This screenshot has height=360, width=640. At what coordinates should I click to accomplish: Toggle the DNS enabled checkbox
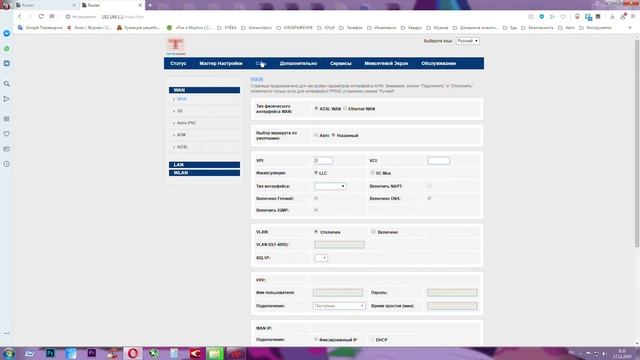point(429,198)
